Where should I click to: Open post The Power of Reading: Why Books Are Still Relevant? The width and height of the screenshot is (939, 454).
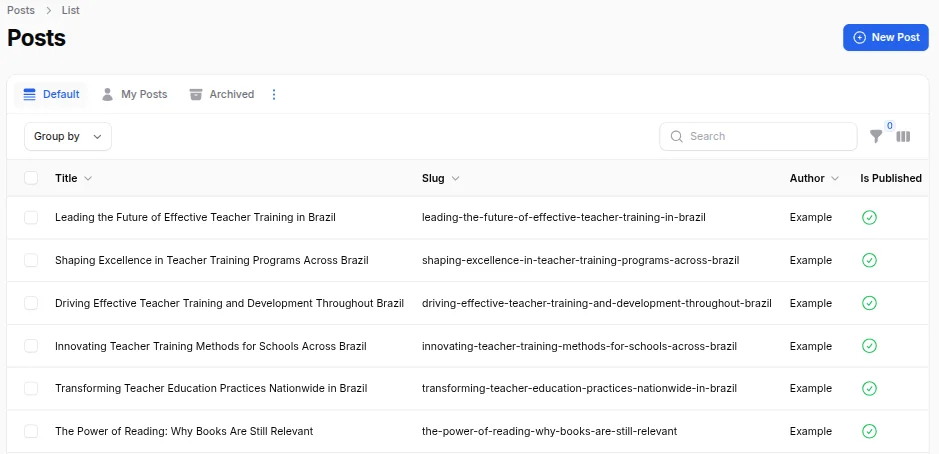184,431
